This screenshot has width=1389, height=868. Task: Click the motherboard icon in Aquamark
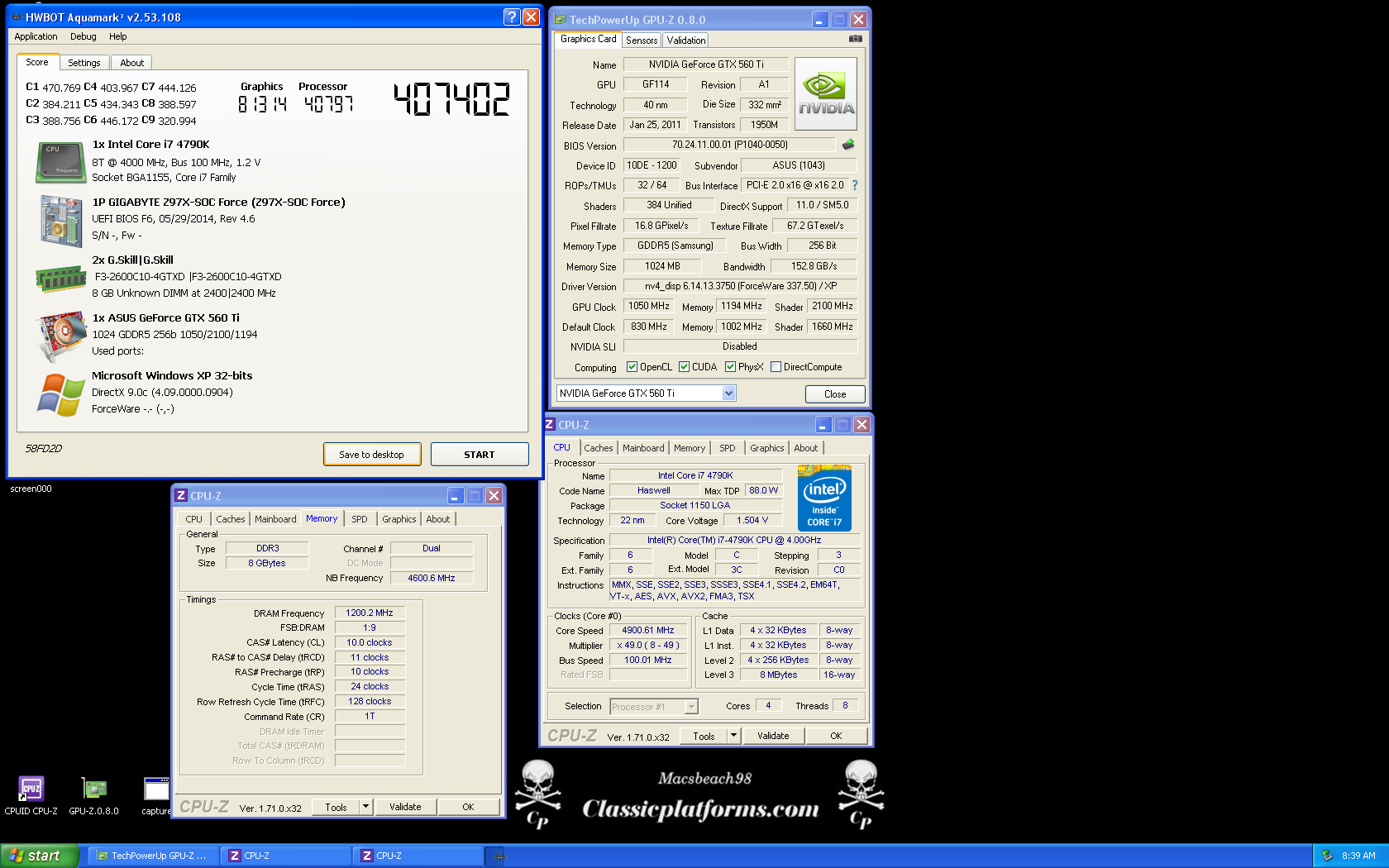click(x=61, y=220)
